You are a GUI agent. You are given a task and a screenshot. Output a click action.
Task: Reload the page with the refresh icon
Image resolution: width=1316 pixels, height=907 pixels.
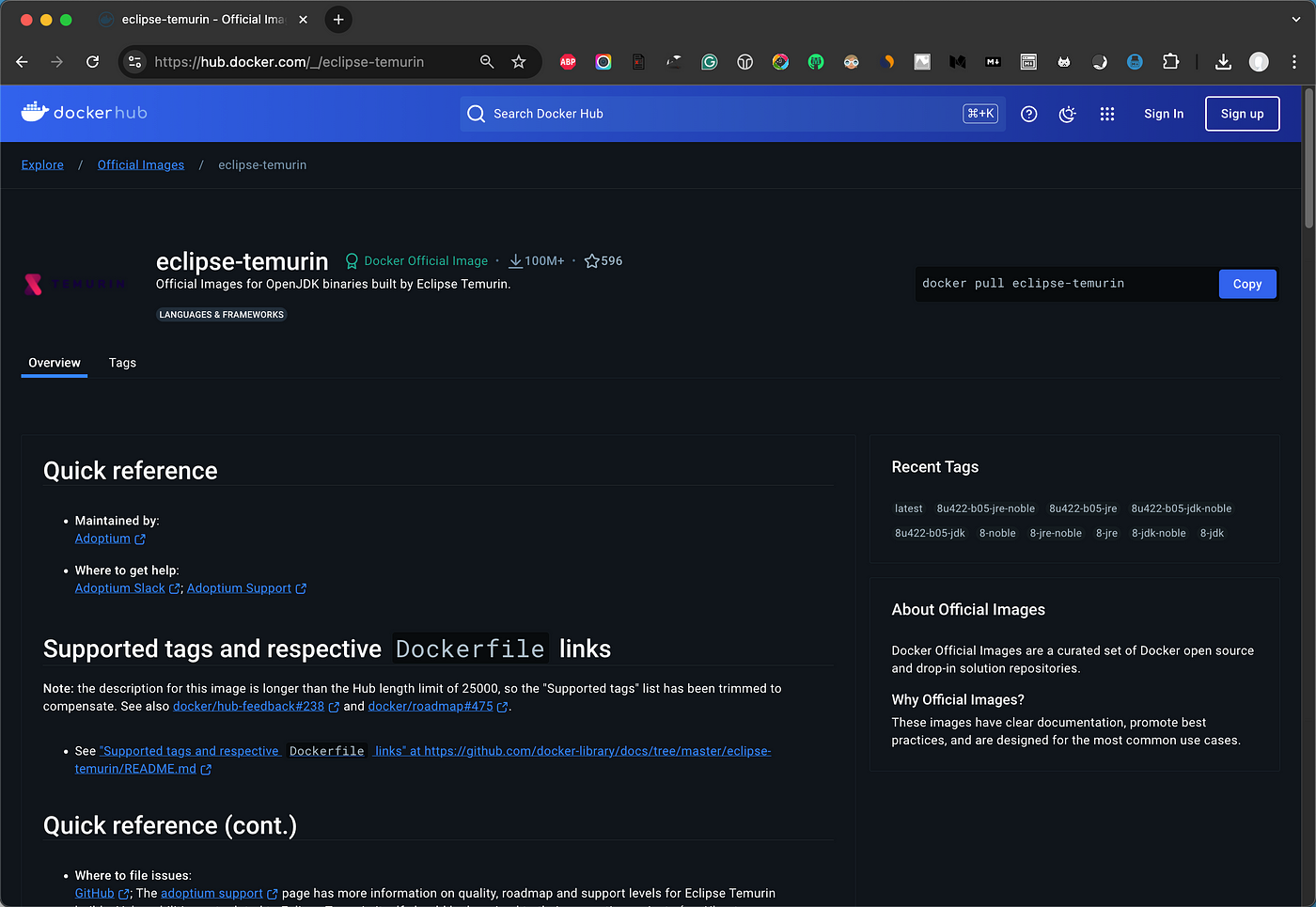(x=92, y=62)
